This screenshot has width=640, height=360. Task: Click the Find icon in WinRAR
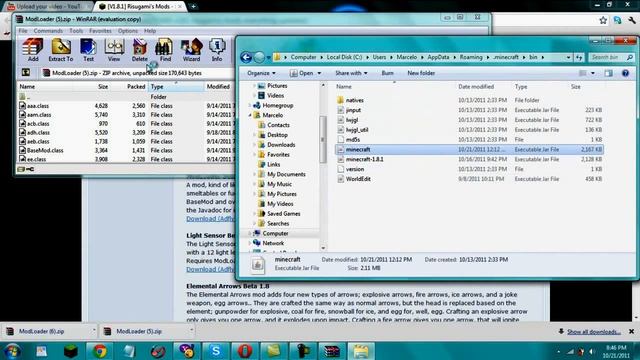coord(164,50)
